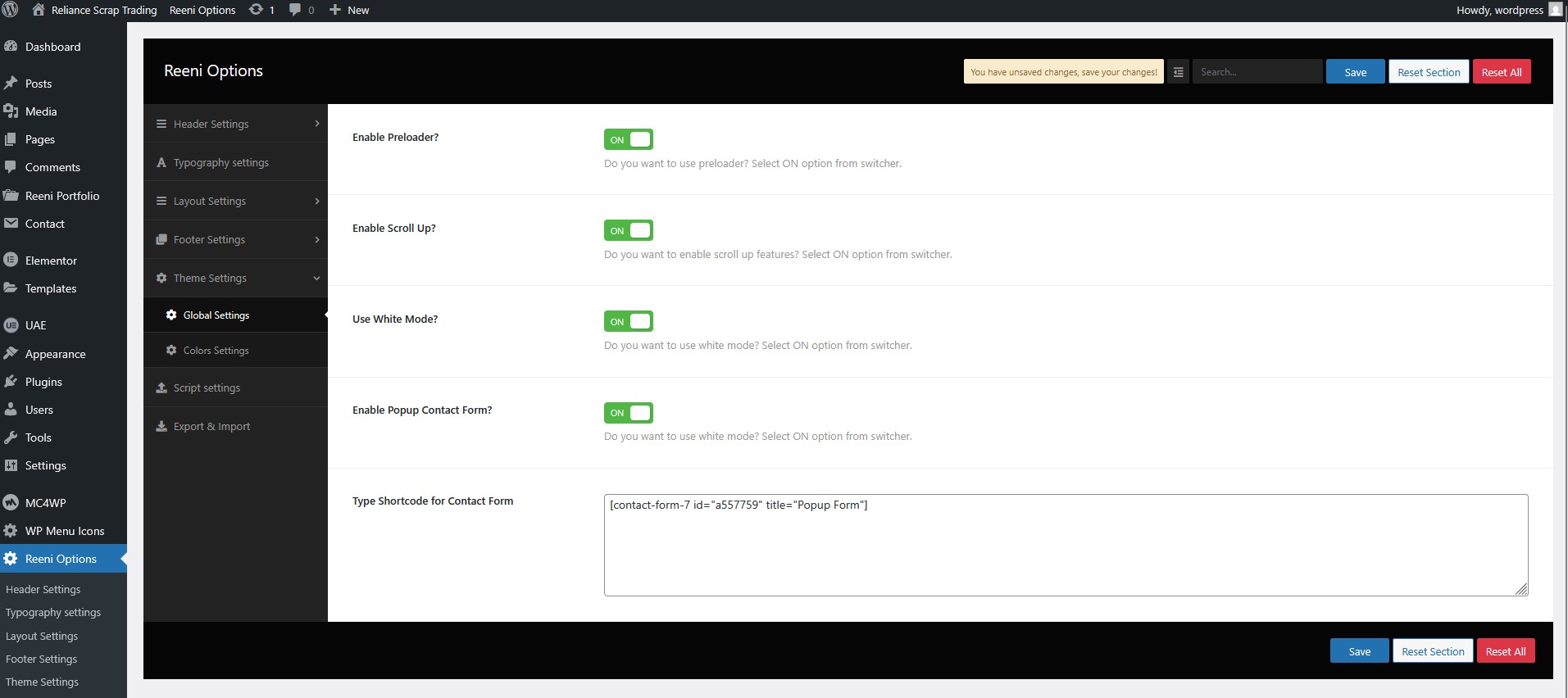Click the Export & Import download icon
Viewport: 1568px width, 698px height.
pos(161,426)
